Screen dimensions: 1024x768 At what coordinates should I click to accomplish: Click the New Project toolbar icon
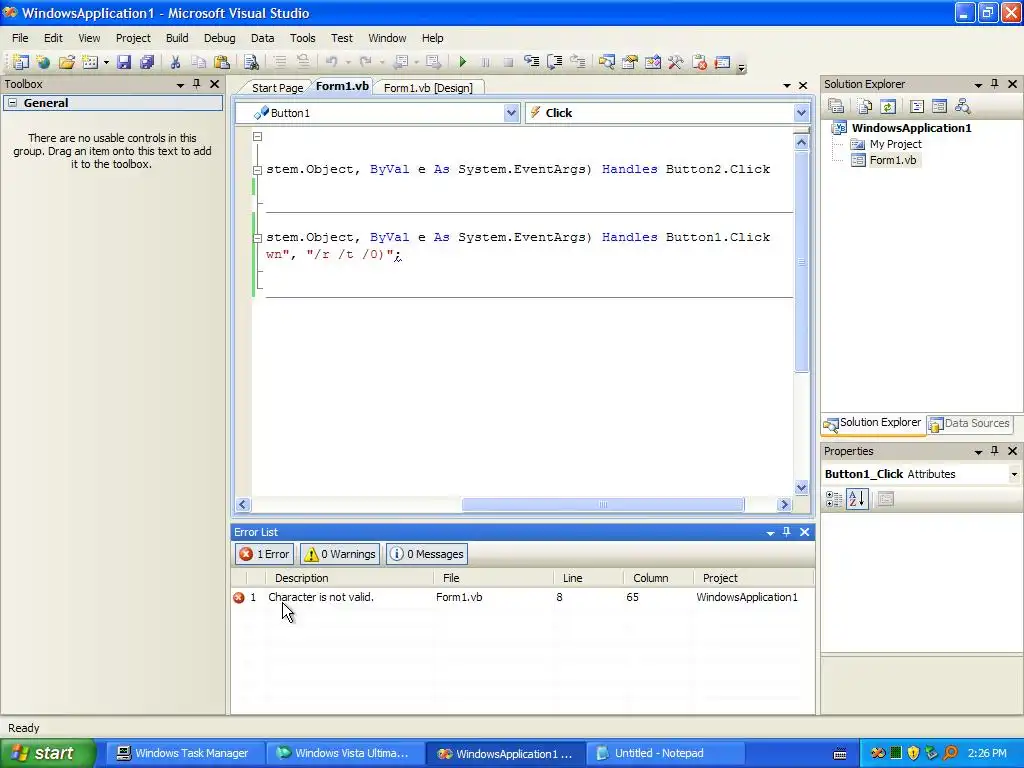(20, 62)
